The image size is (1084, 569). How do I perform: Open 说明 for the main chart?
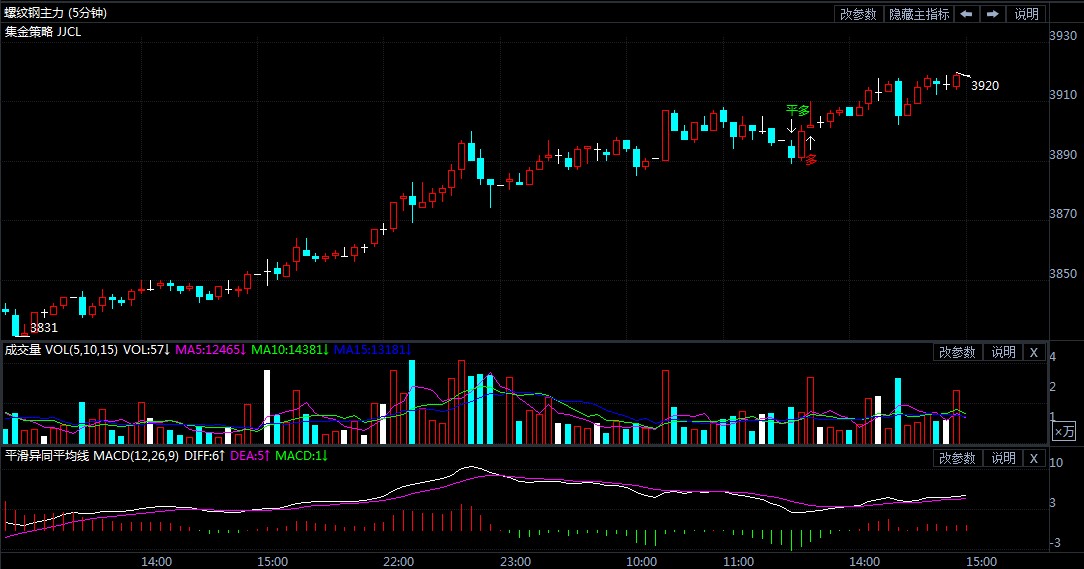[x=1026, y=14]
